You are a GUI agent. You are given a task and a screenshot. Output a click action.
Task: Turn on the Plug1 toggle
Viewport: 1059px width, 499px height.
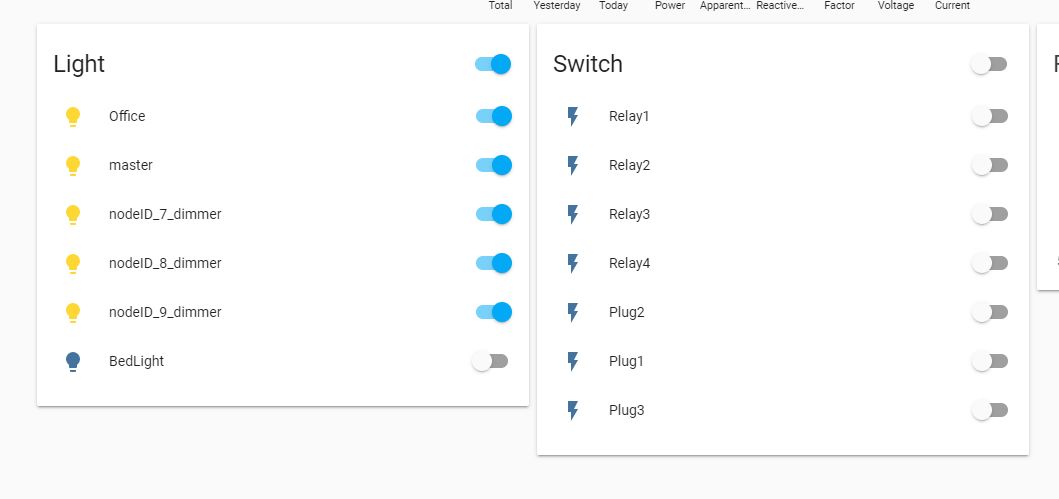pos(989,361)
